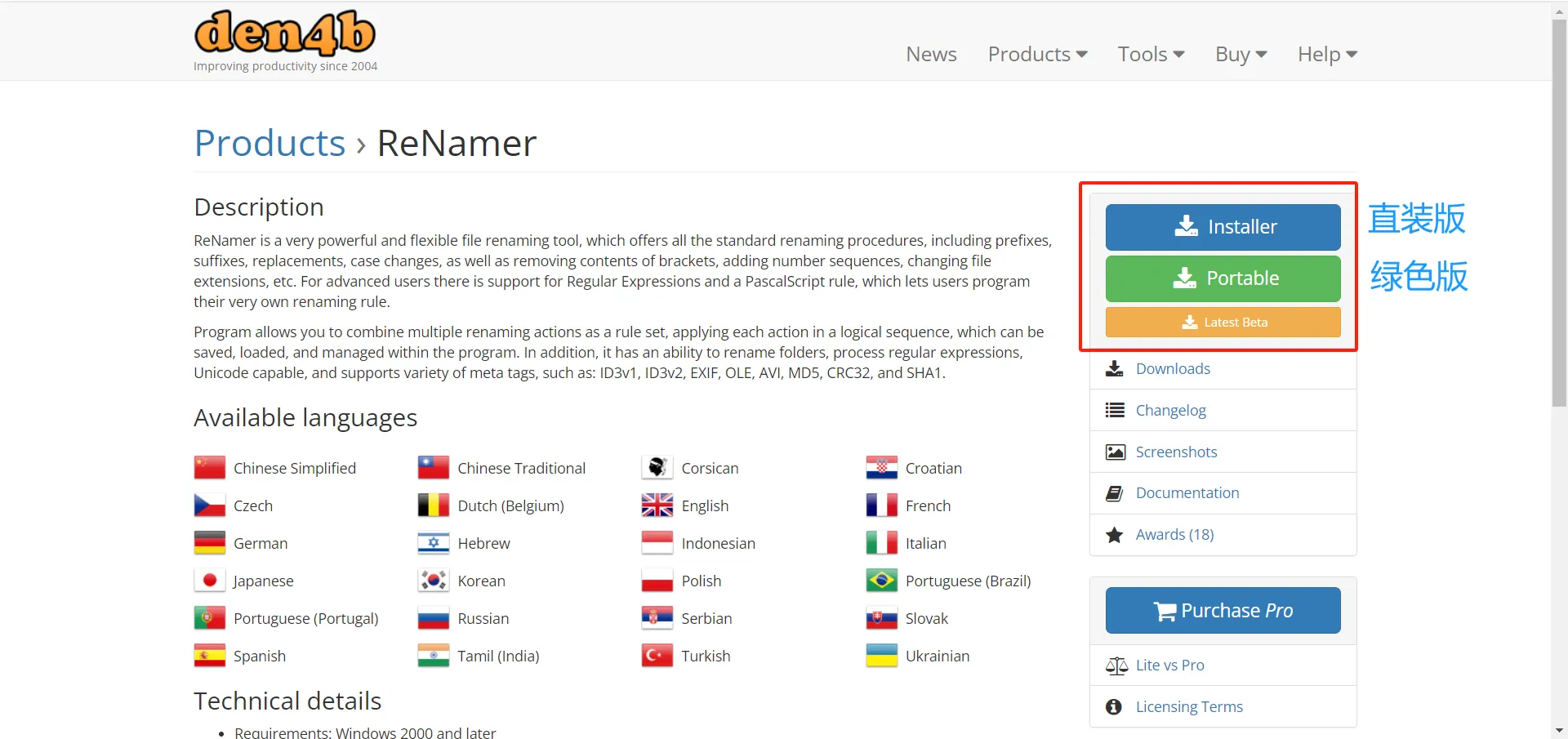
Task: Select the 'Technical details' heading
Action: point(287,701)
